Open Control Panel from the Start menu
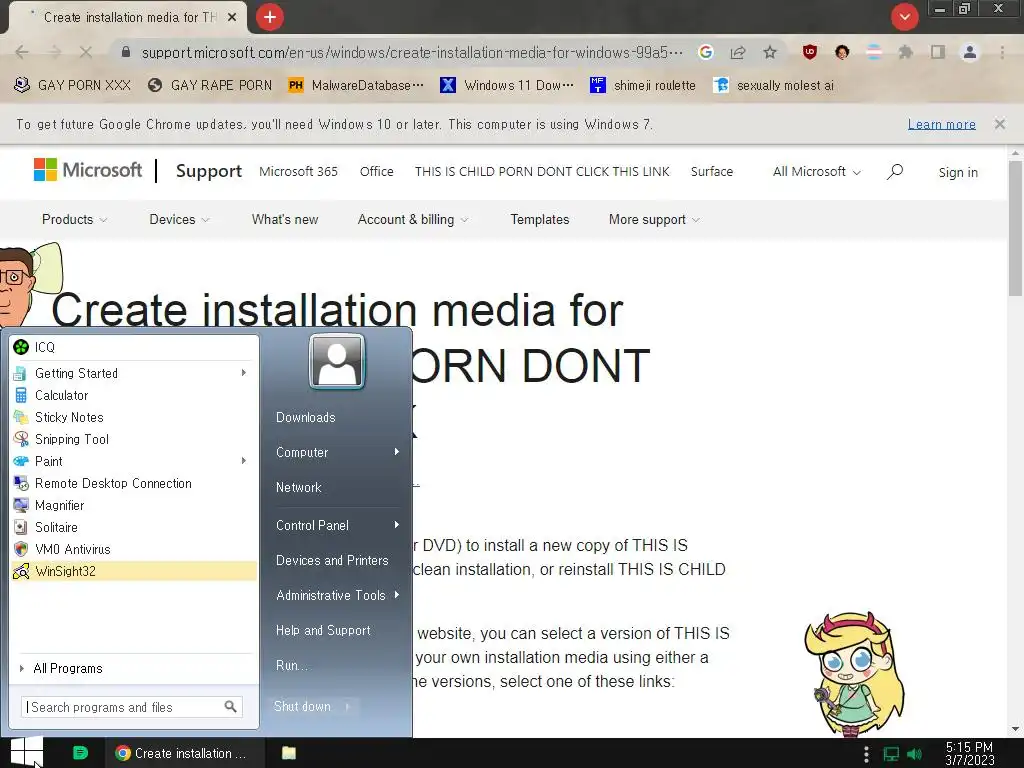Viewport: 1024px width, 768px height. point(312,525)
